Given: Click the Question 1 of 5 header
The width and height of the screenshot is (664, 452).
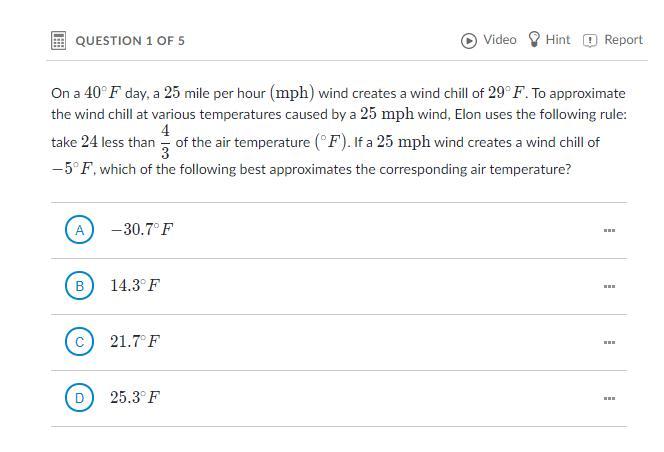Looking at the screenshot, I should coord(130,41).
